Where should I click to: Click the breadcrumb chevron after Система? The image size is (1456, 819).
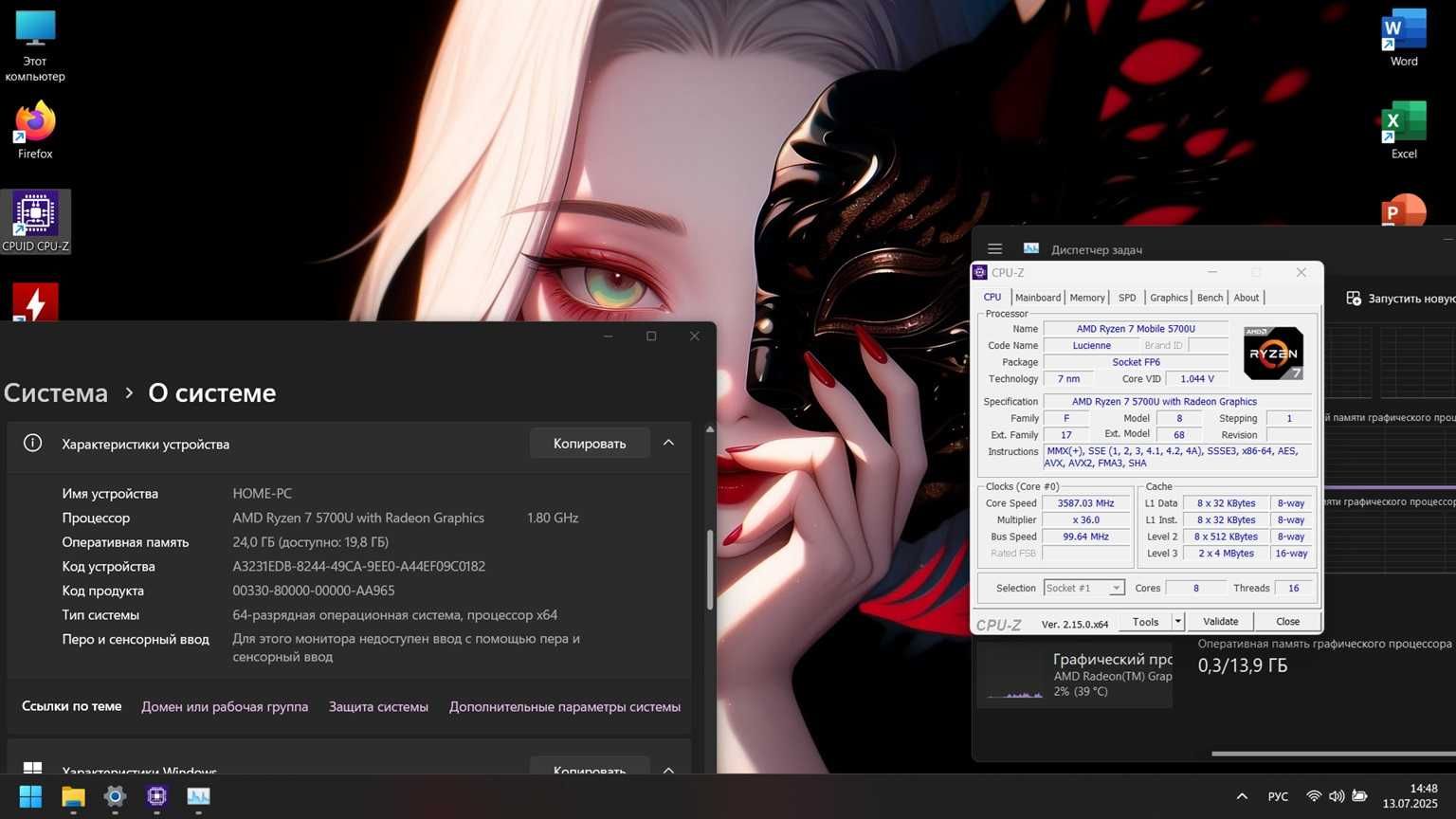[x=129, y=393]
